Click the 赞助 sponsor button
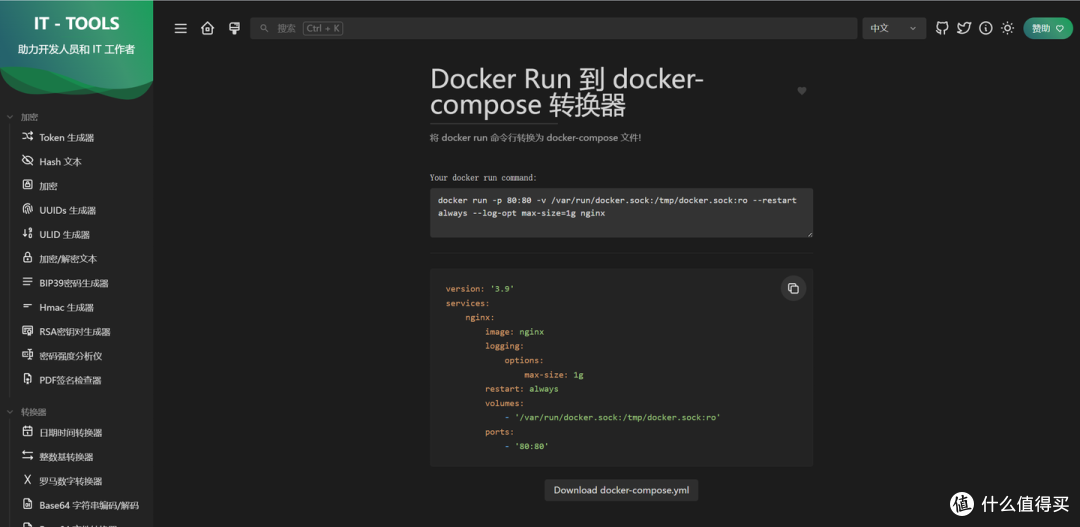This screenshot has height=527, width=1080. point(1048,28)
